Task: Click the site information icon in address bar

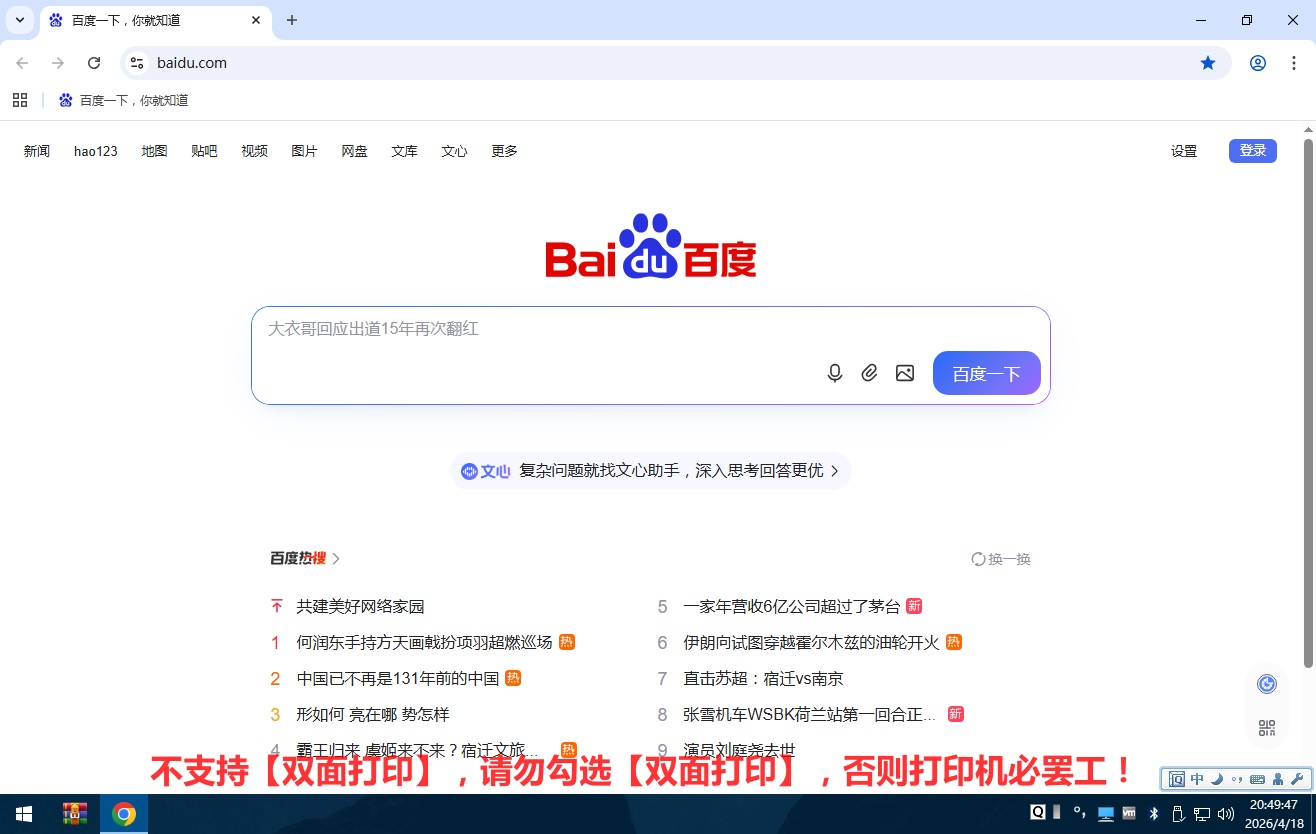Action: pyautogui.click(x=137, y=63)
